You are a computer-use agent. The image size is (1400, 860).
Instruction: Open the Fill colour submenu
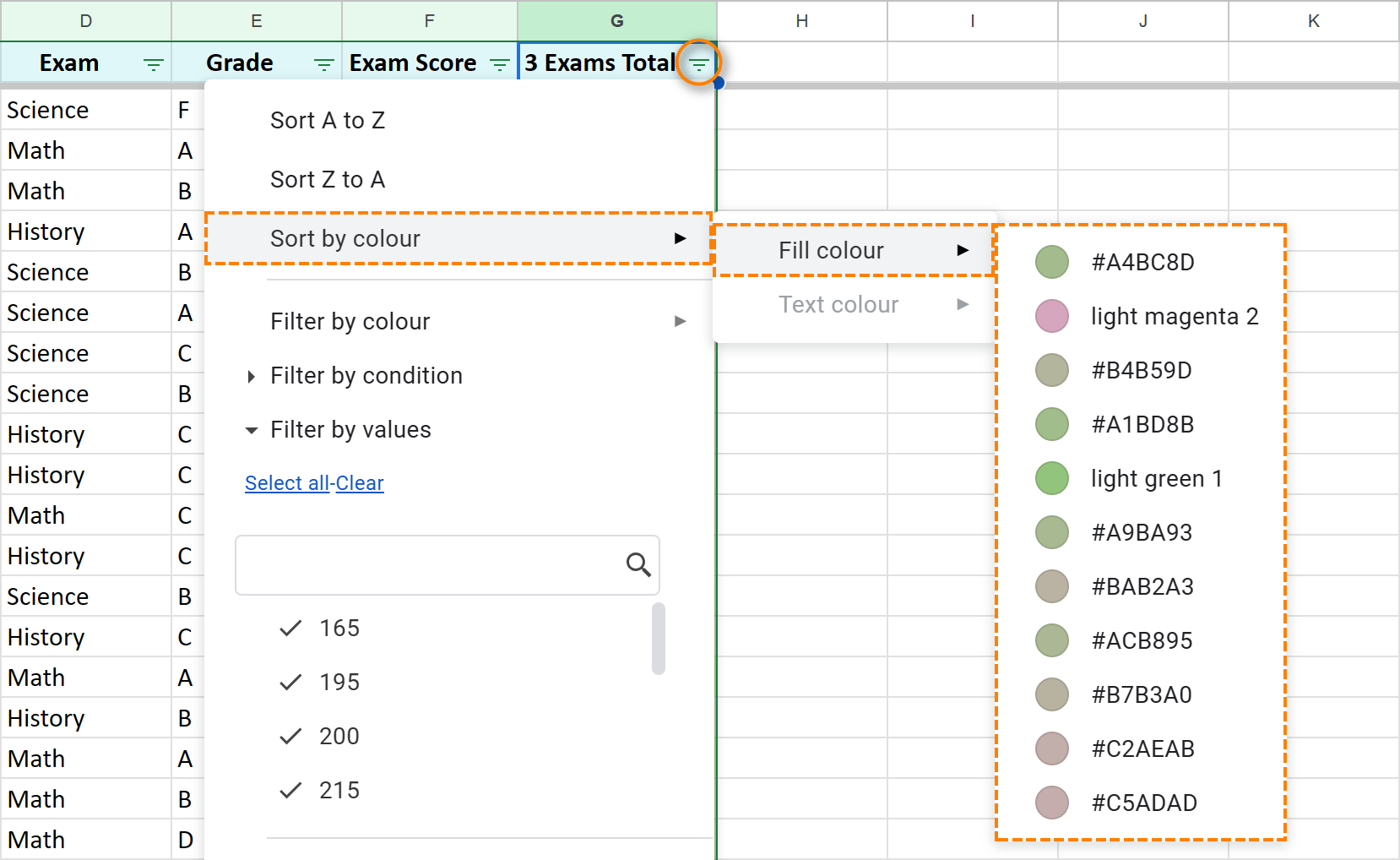tap(831, 249)
